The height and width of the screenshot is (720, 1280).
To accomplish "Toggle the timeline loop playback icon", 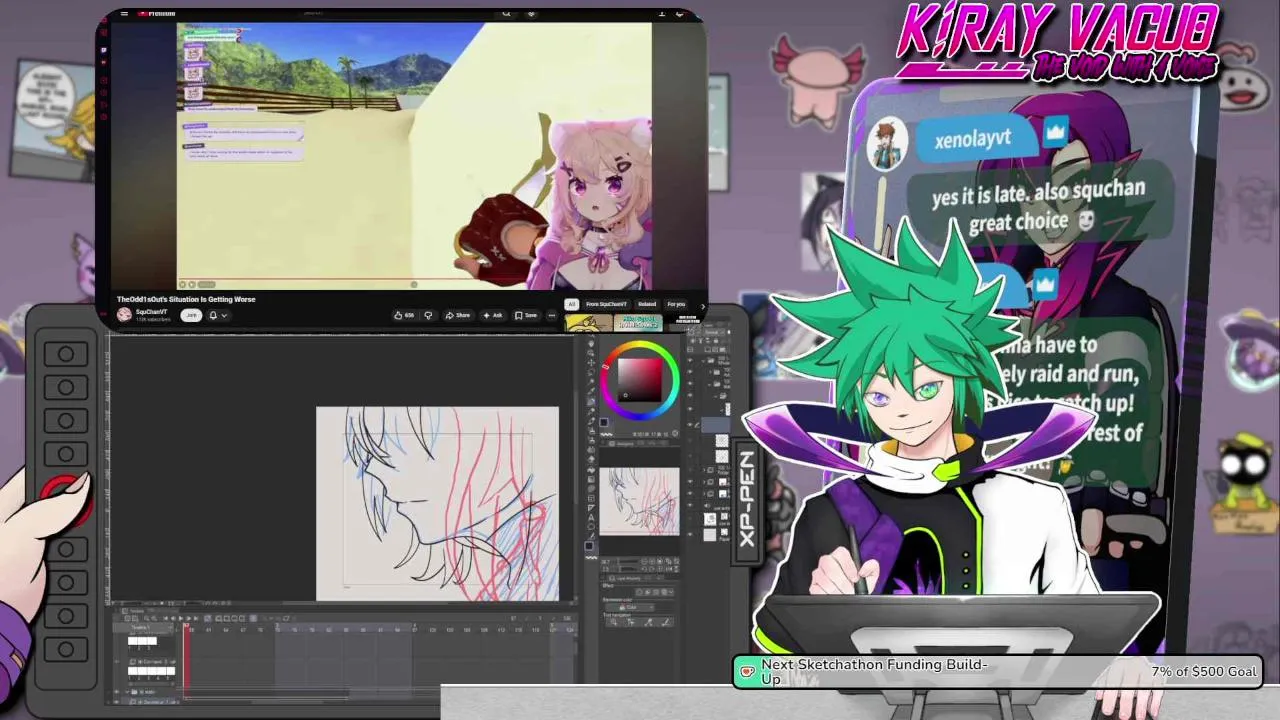I will pyautogui.click(x=208, y=618).
